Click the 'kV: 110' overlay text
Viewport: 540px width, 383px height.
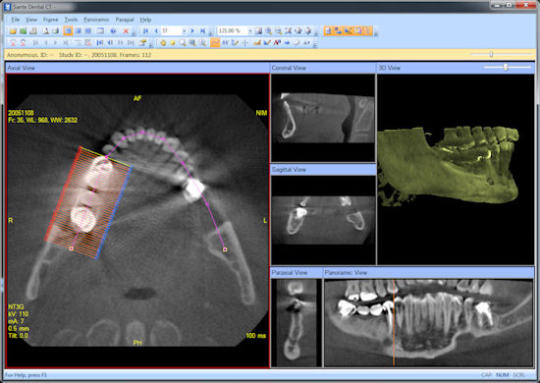coord(18,314)
